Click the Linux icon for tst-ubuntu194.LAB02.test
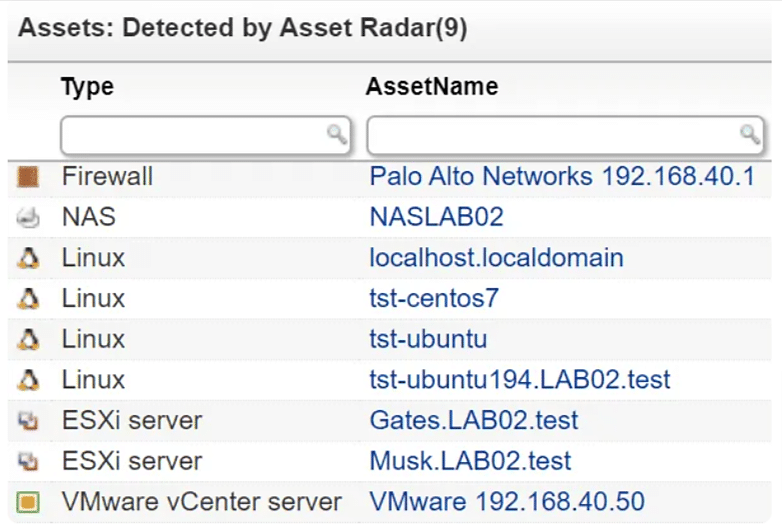The image size is (782, 528). [x=28, y=380]
